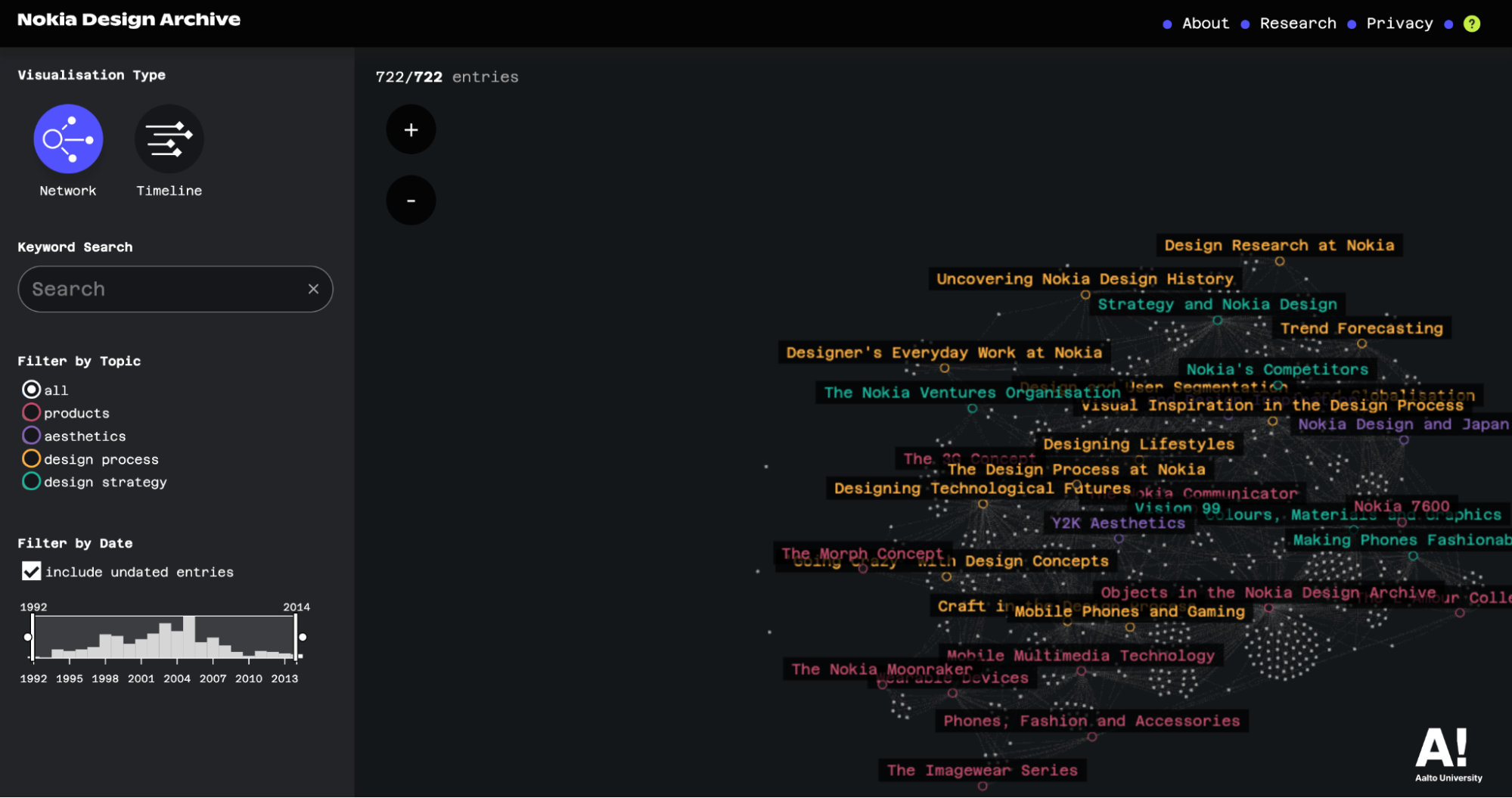1512x798 pixels.
Task: Click the Aalto University logo
Action: coord(1448,755)
